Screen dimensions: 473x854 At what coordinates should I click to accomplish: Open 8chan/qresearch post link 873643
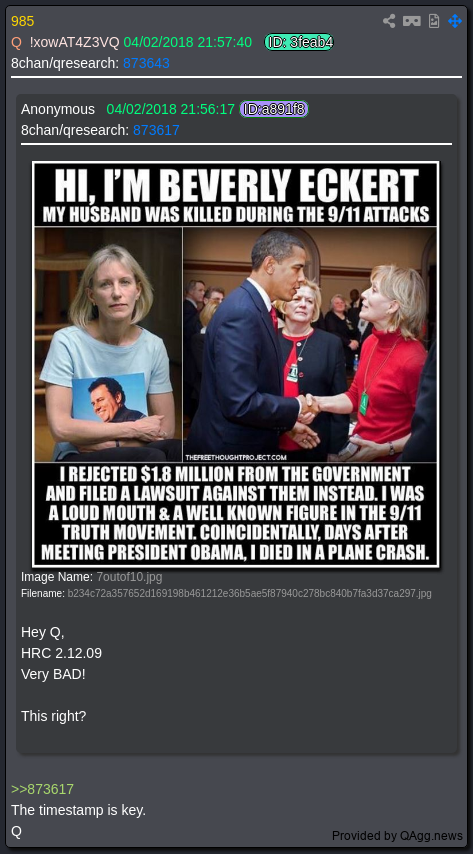click(x=146, y=64)
